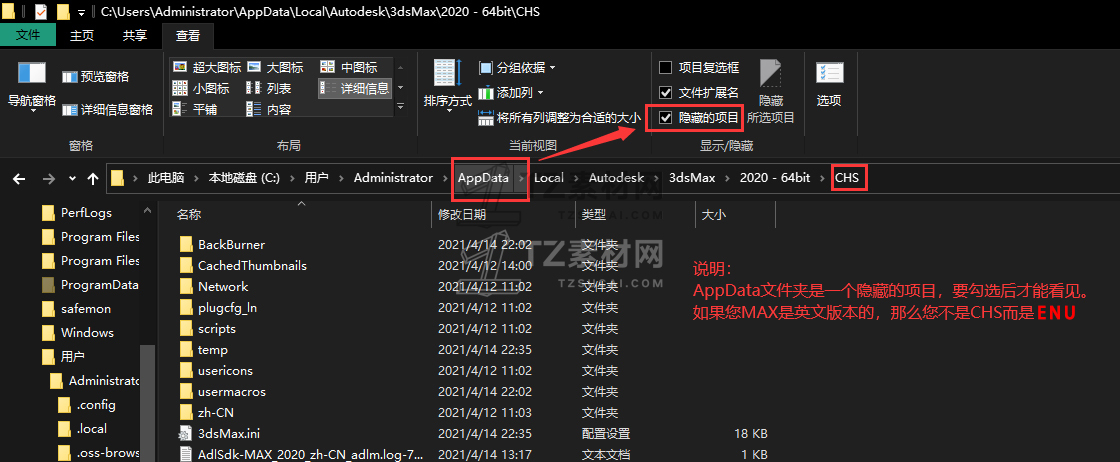Select the temp folder
The image size is (1120, 462).
213,350
